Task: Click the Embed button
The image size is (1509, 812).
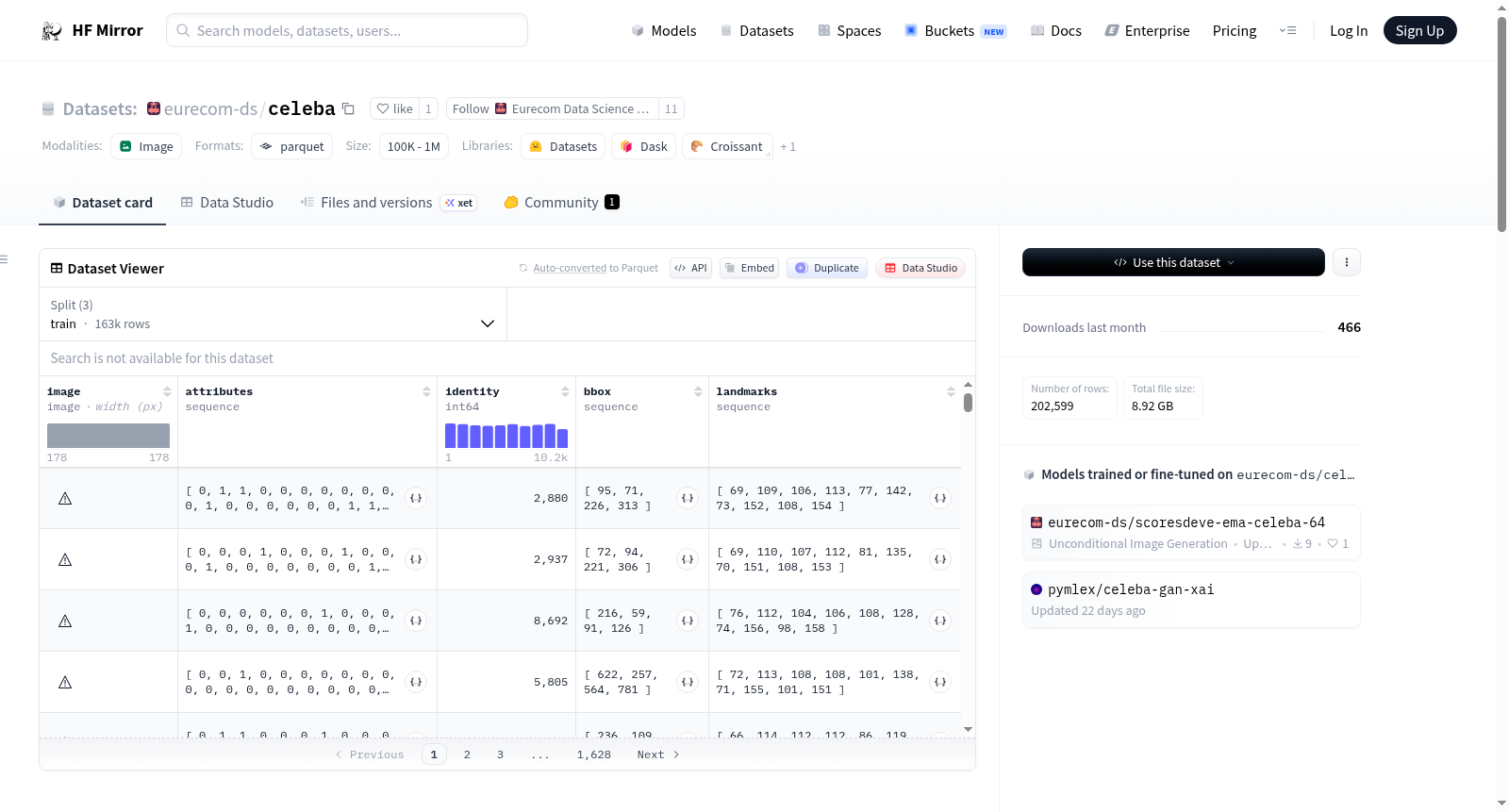Action: coord(749,268)
